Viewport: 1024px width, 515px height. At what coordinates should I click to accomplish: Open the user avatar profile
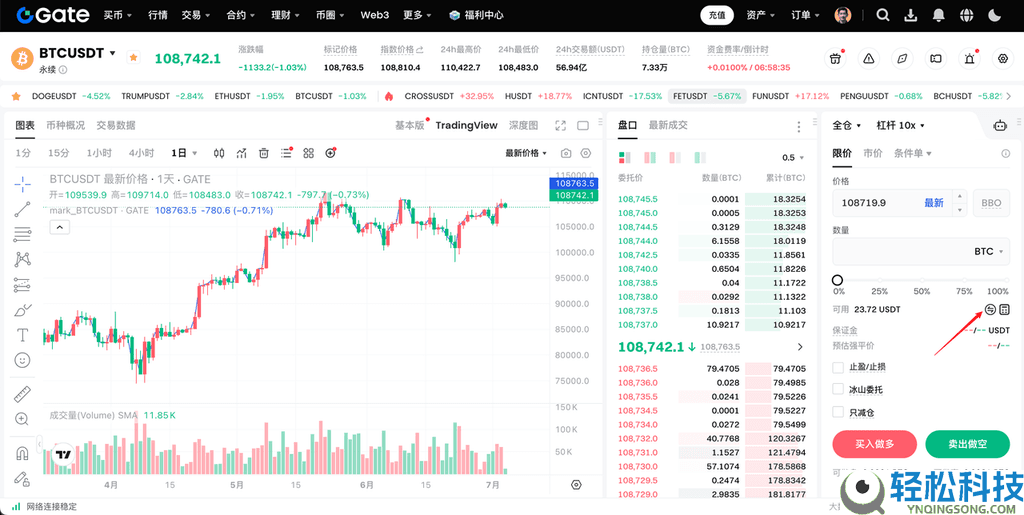(x=843, y=15)
